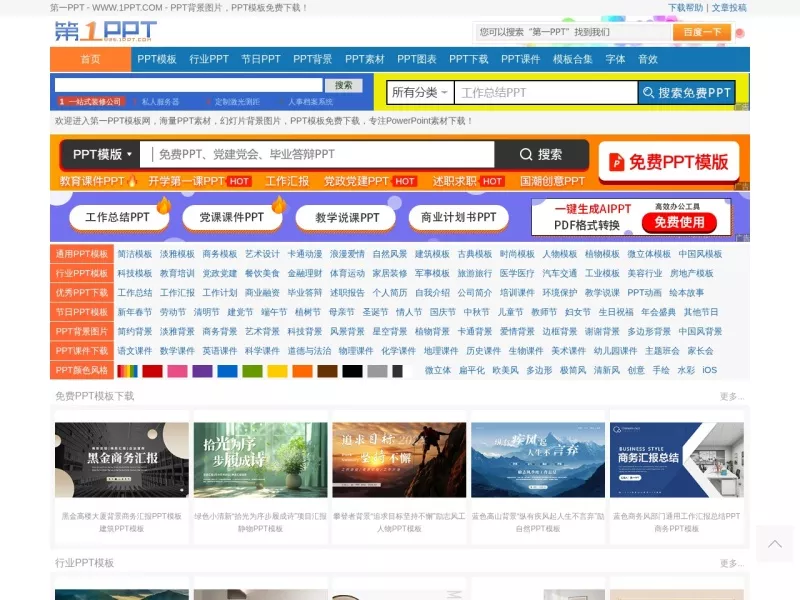Image resolution: width=800 pixels, height=600 pixels.
Task: Click the 第1PPT site logo
Action: click(106, 32)
